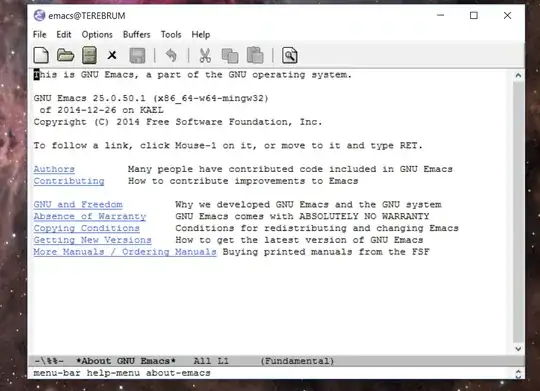This screenshot has width=540, height=391.
Task: Click the 'To follow a link' instruction line
Action: pos(228,146)
